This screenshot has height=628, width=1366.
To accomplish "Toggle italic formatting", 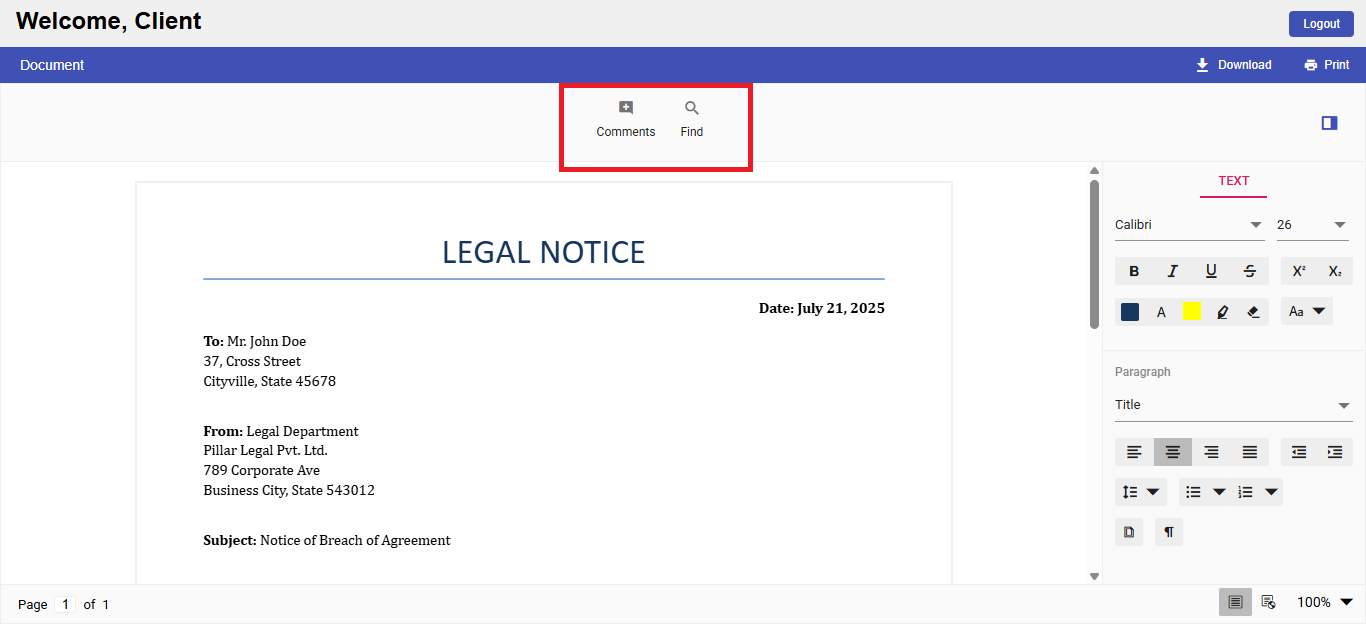I will tap(1172, 270).
